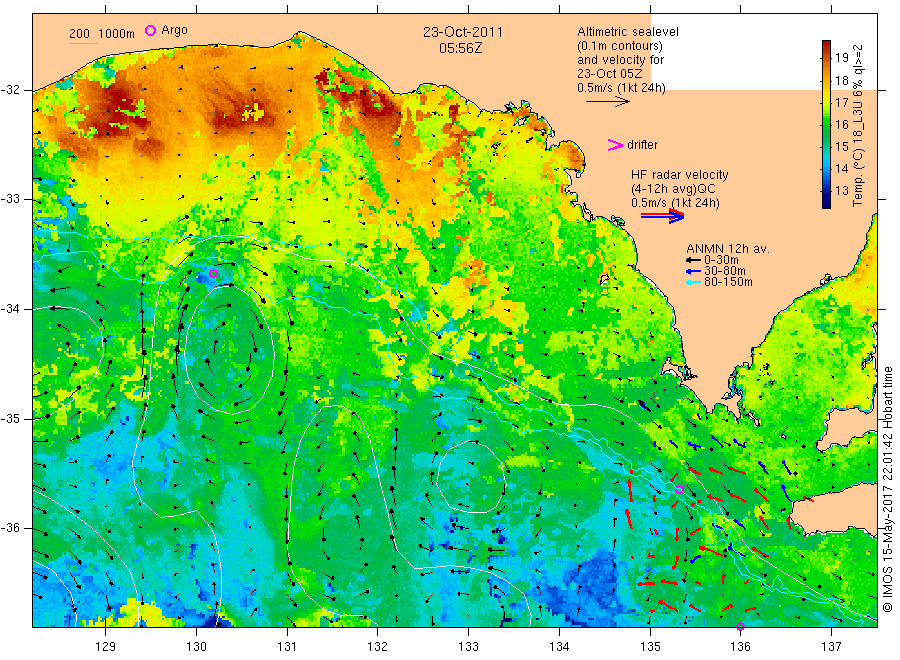
Task: Click the temperature color bar
Action: pos(826,124)
